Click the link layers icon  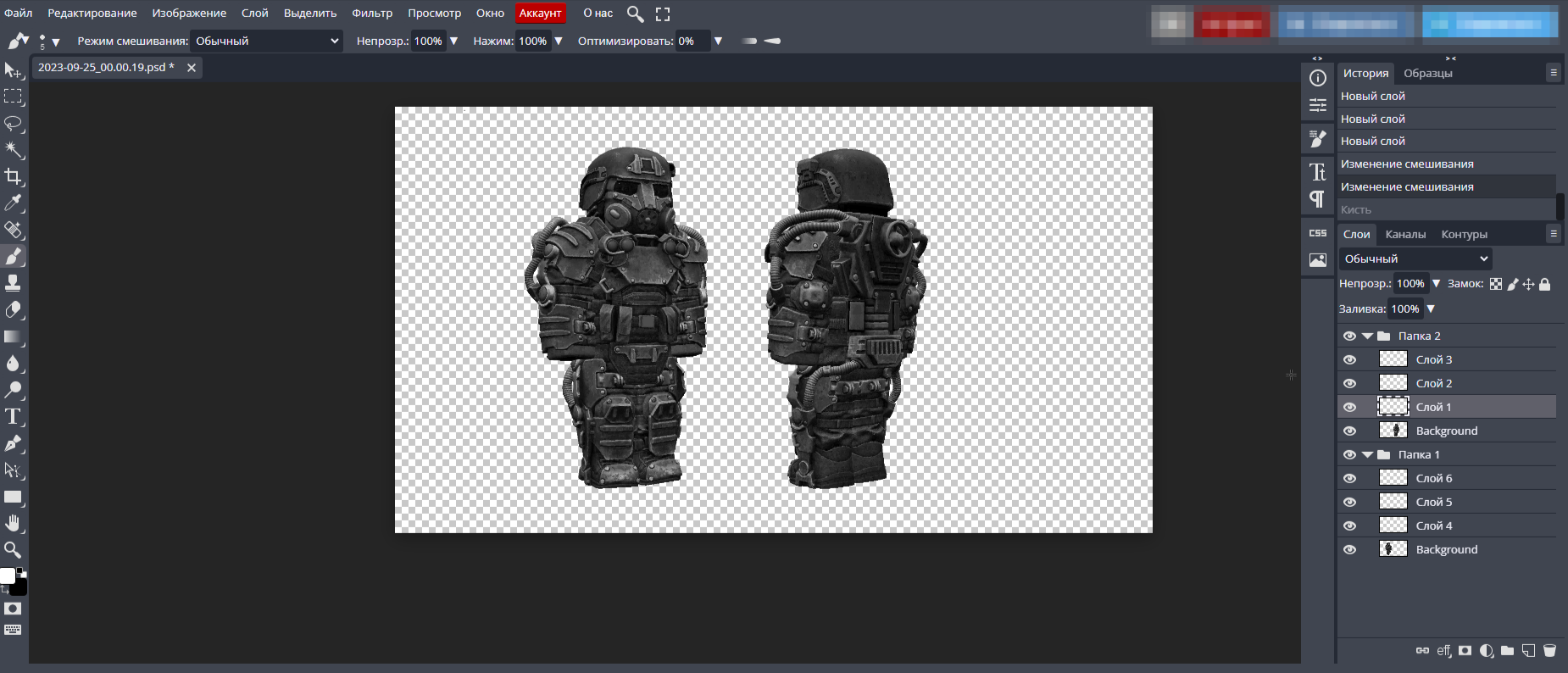1422,650
